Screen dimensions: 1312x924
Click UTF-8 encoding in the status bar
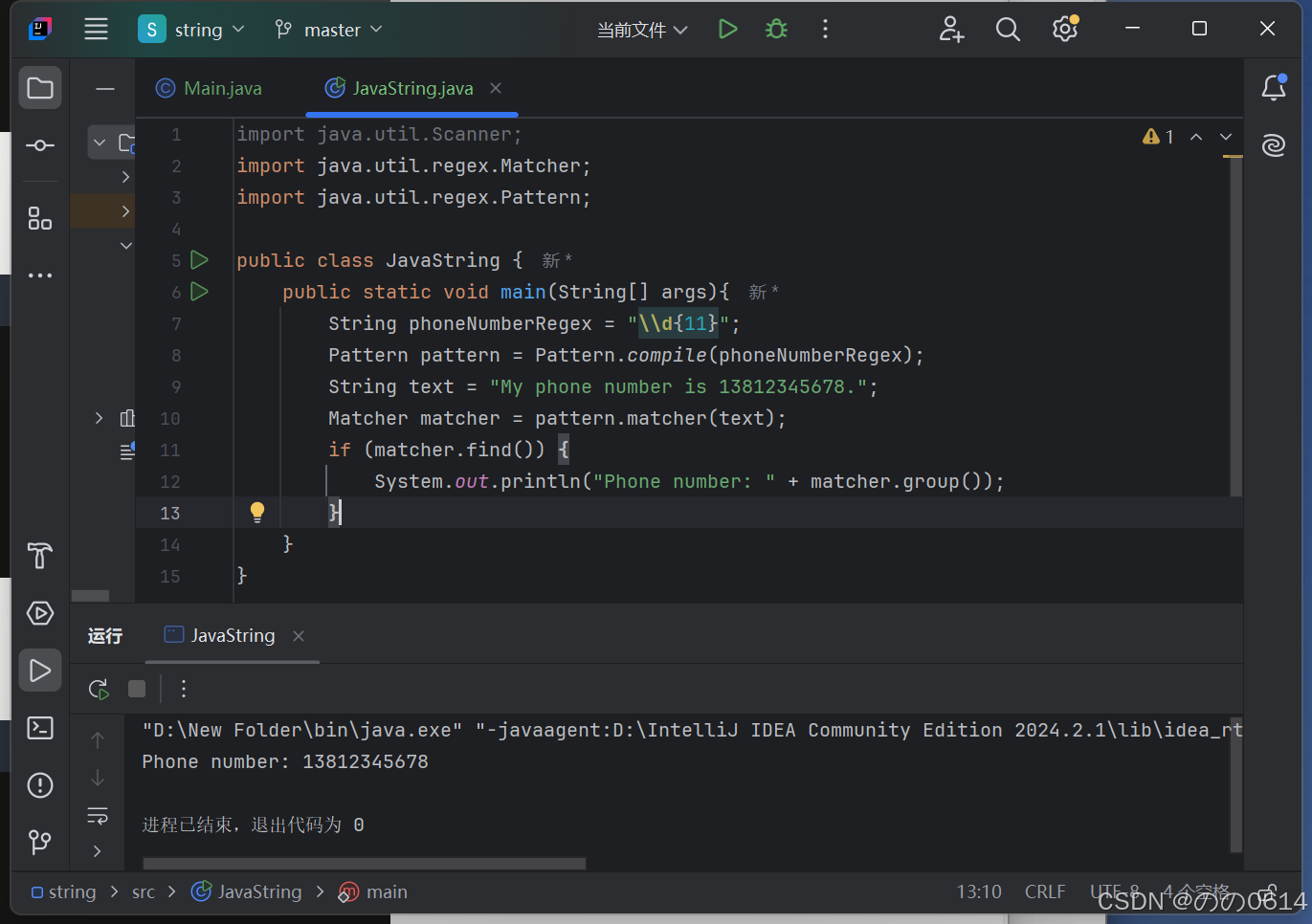(x=1113, y=891)
